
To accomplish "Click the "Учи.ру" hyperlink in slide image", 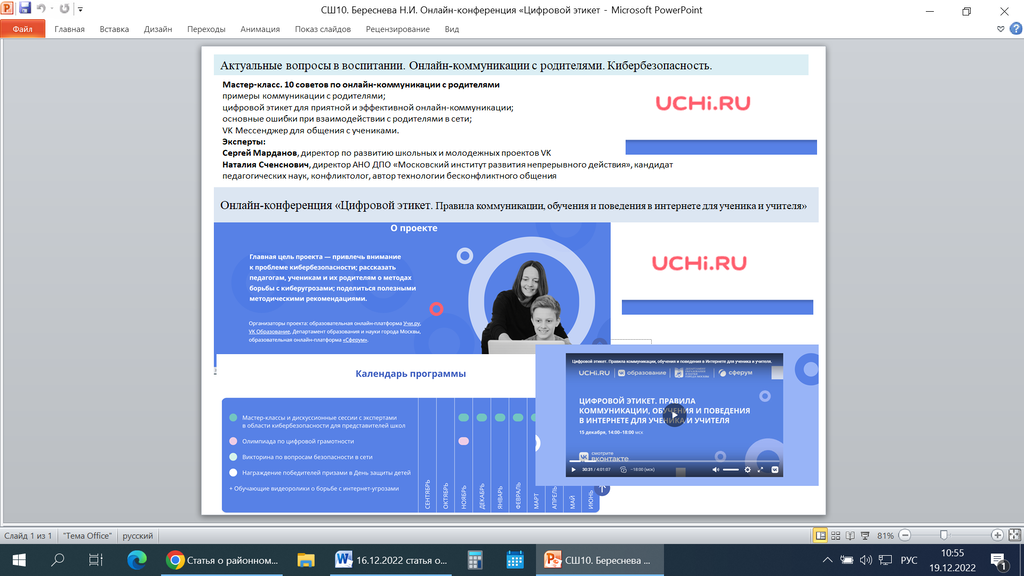I will (411, 323).
